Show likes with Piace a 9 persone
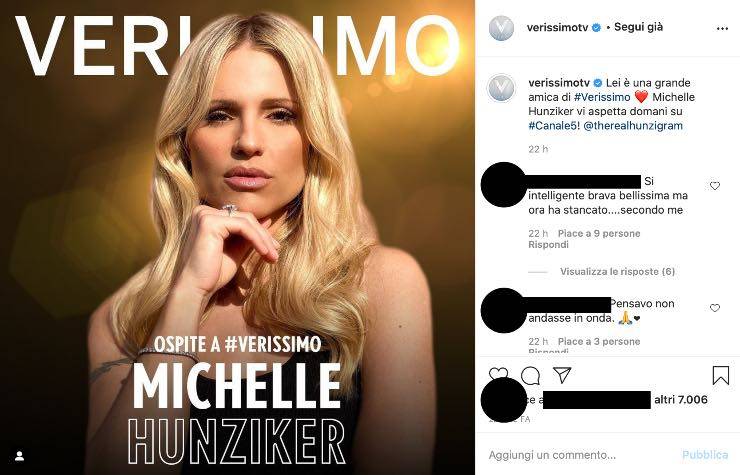 point(598,233)
